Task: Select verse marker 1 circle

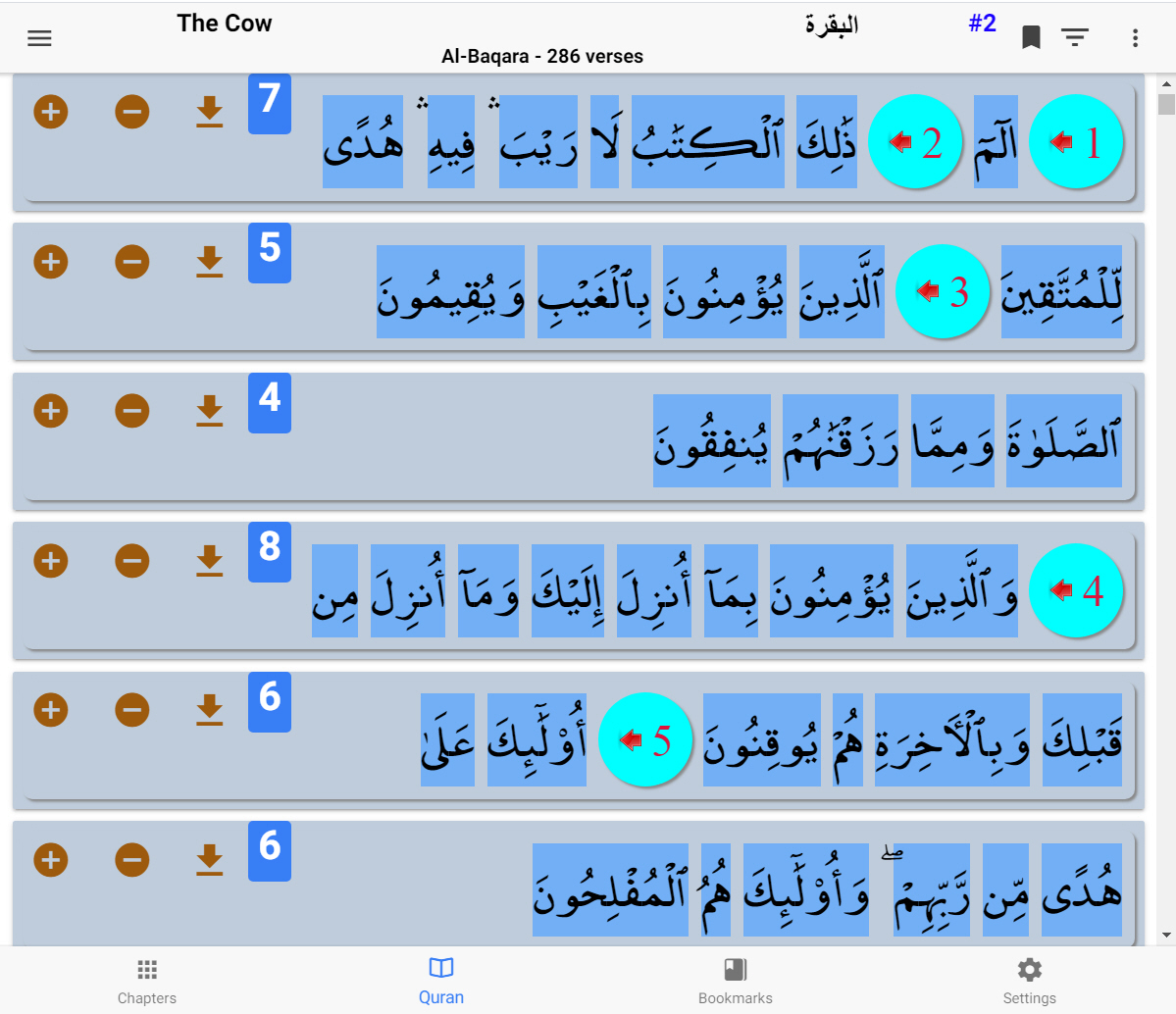Action: 1076,142
